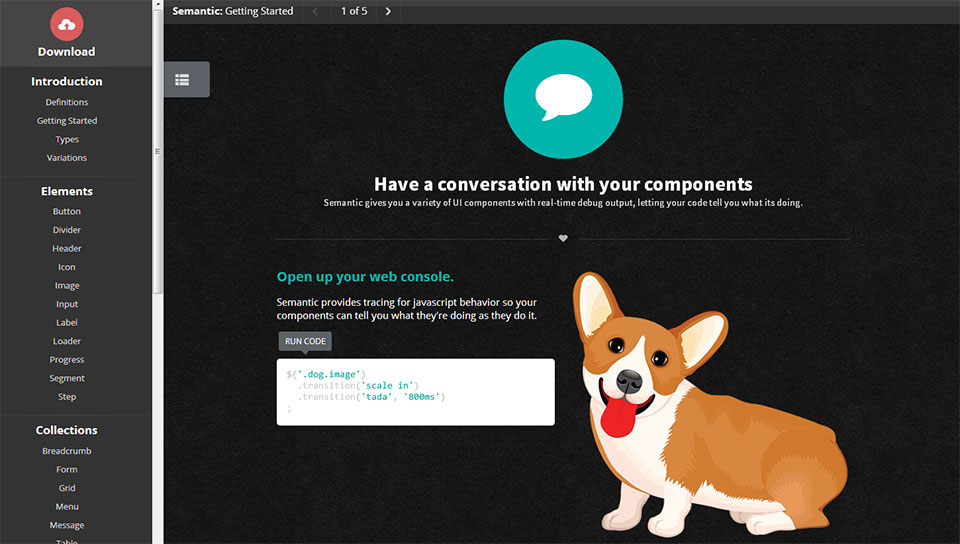
Task: Select Icon under Elements
Action: click(x=67, y=267)
